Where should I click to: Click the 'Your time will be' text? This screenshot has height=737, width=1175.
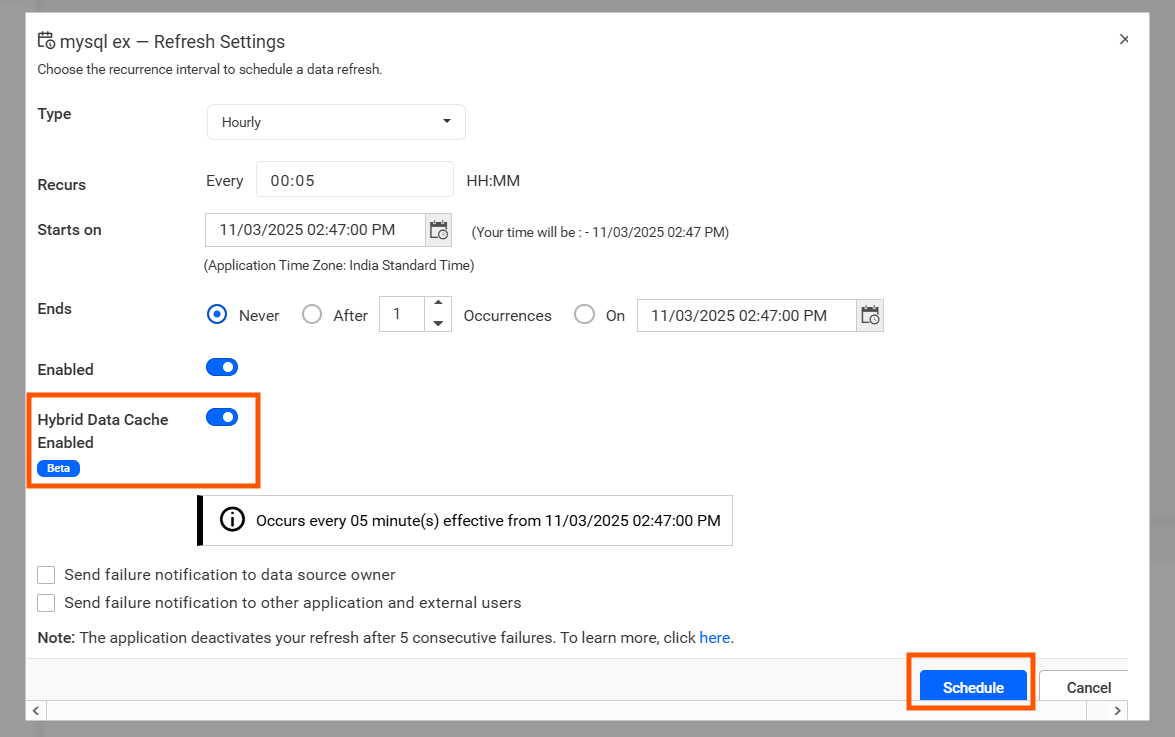pos(600,232)
